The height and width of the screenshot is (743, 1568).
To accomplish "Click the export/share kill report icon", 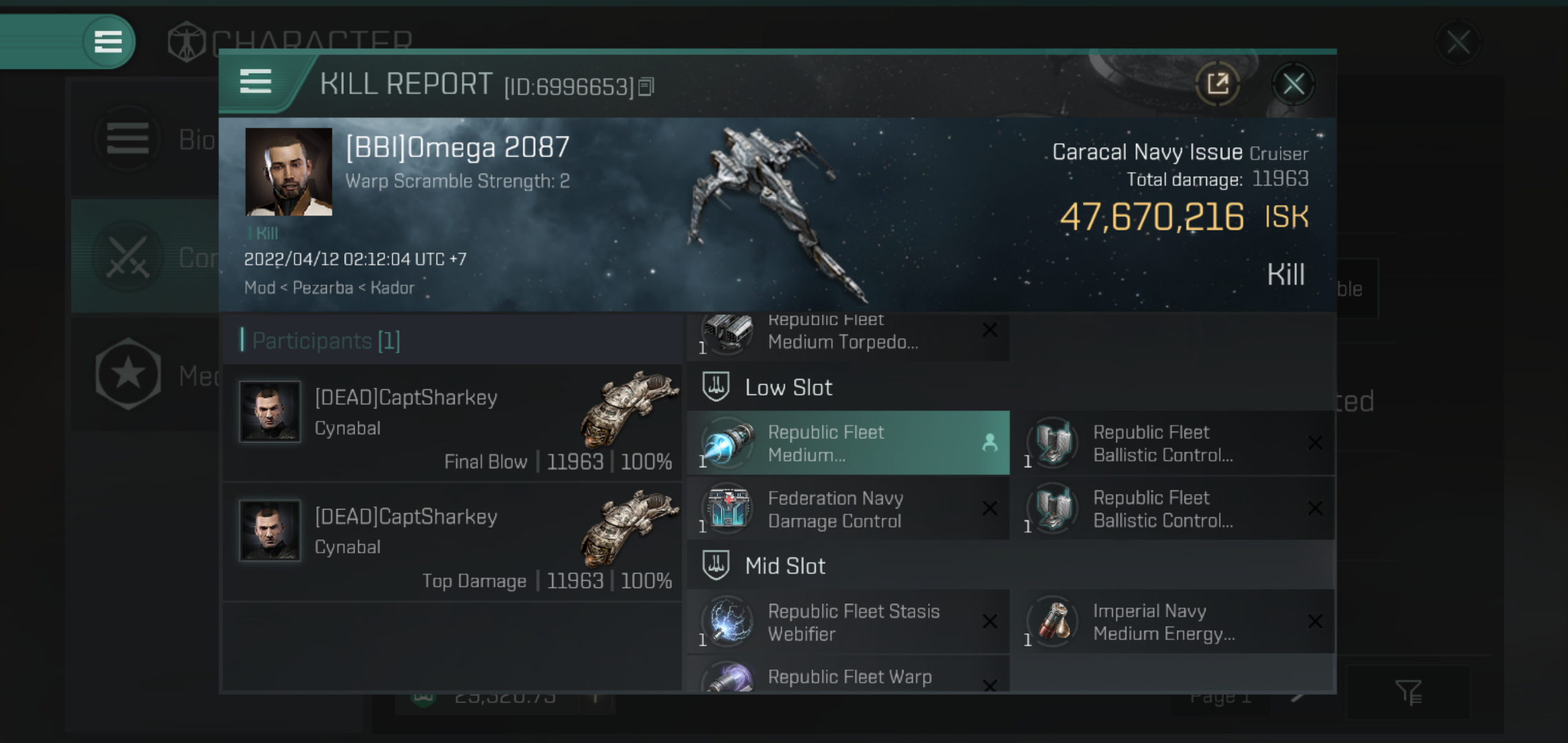I will [x=1220, y=85].
